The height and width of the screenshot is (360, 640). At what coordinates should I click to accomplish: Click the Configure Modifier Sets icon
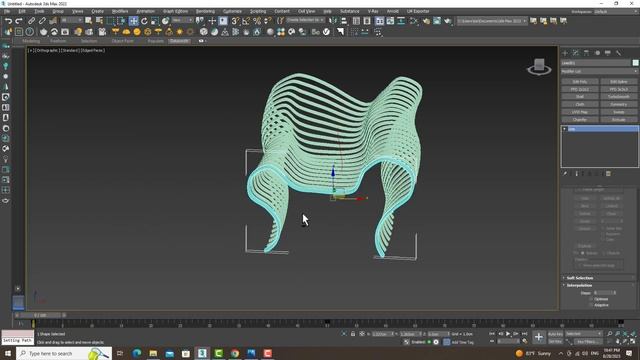[x=608, y=174]
